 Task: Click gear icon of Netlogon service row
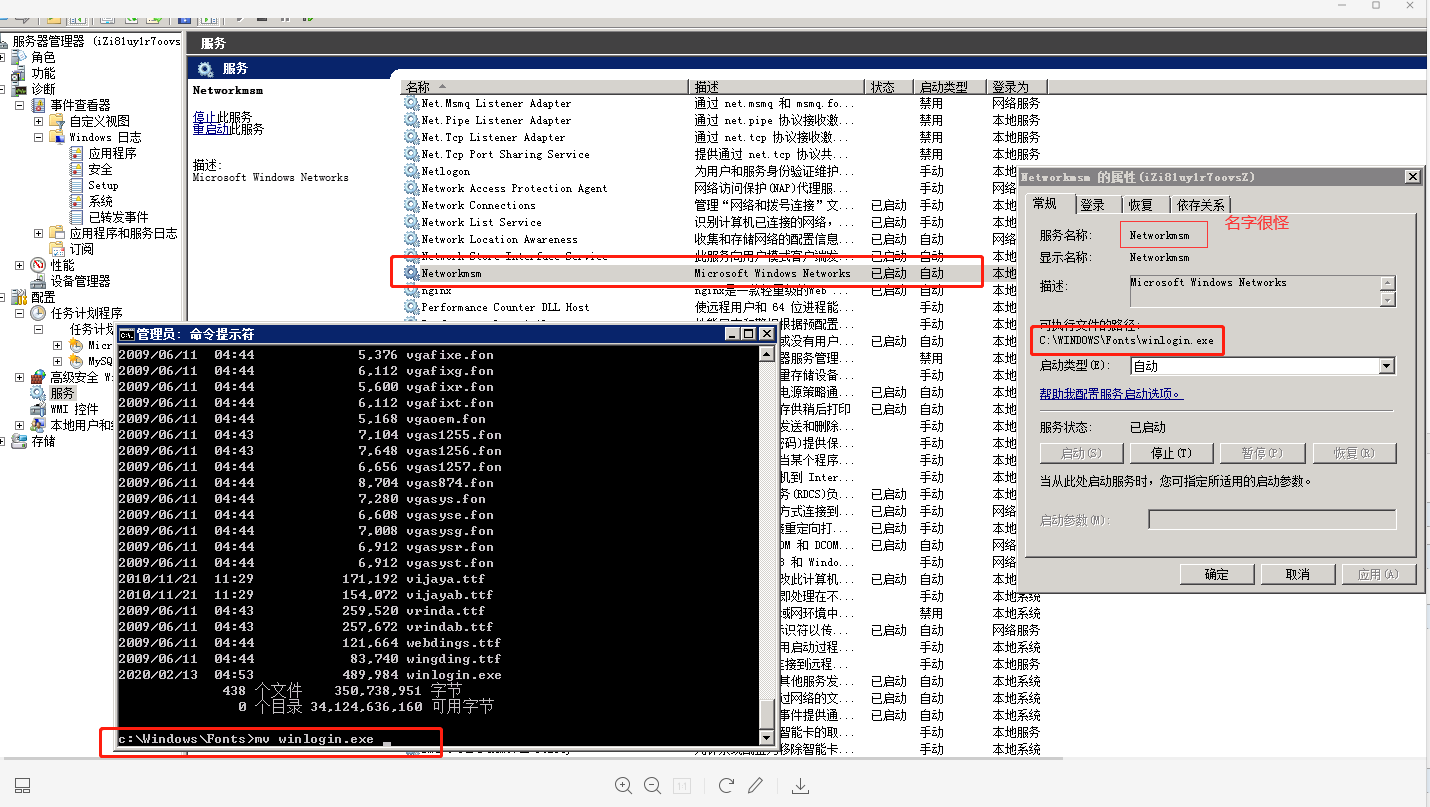(411, 171)
